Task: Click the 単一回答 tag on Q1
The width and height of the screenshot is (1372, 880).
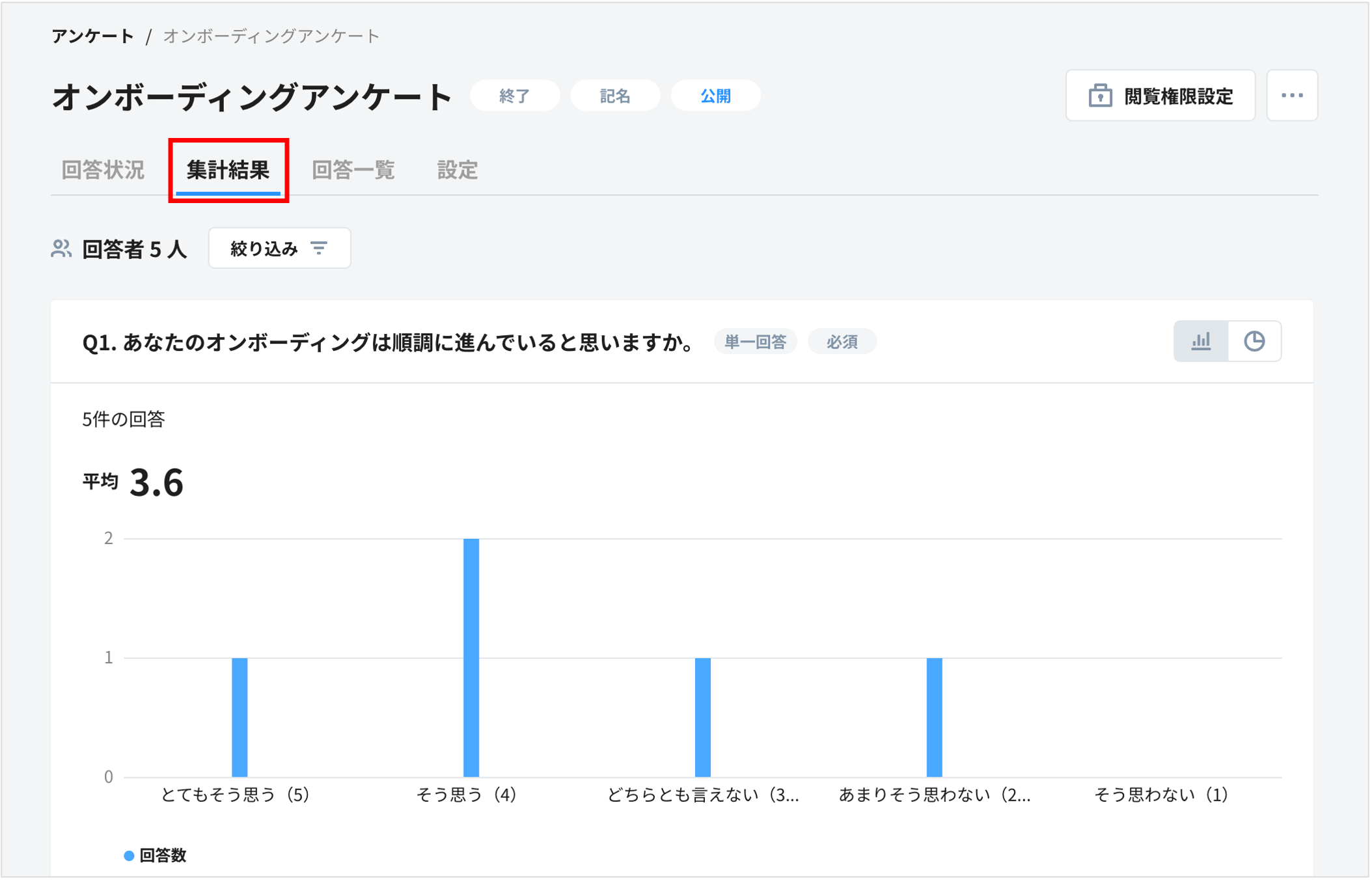Action: tap(754, 341)
